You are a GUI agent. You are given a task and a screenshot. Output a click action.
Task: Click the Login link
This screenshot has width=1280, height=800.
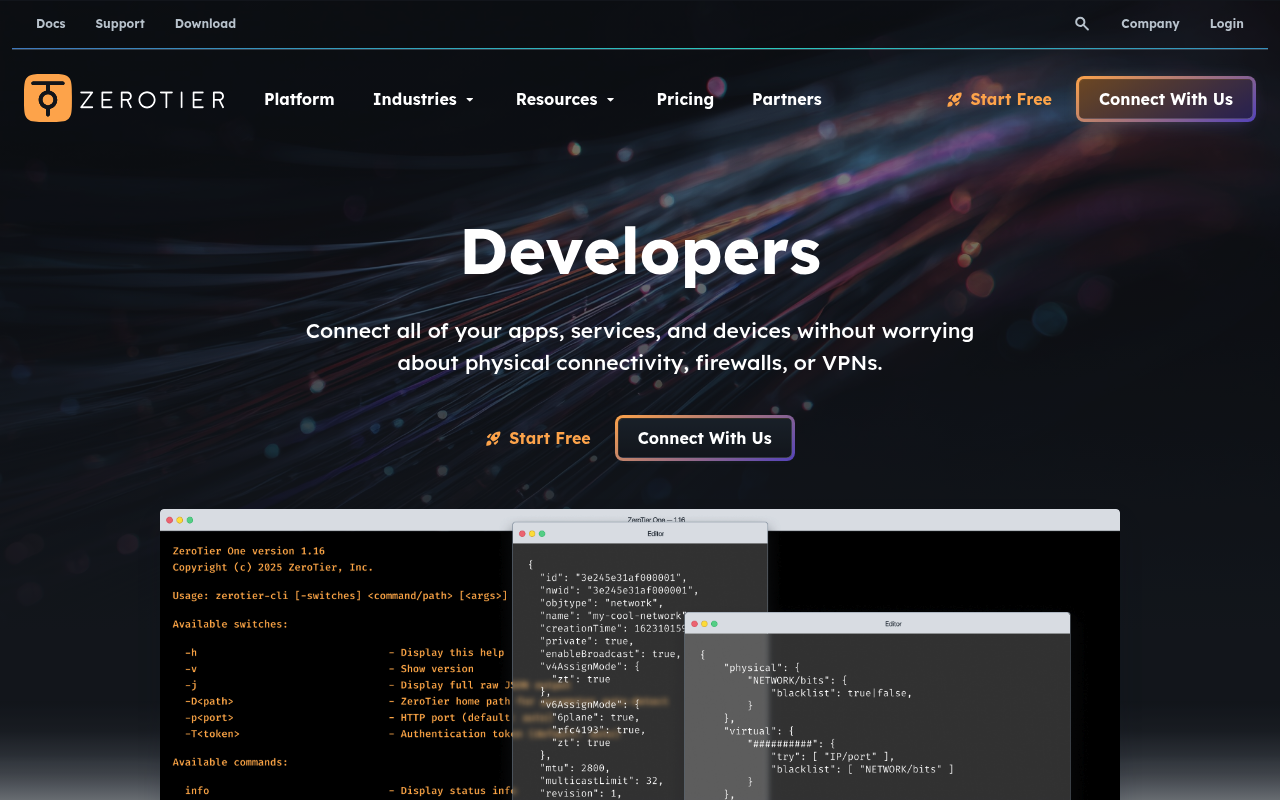point(1227,24)
